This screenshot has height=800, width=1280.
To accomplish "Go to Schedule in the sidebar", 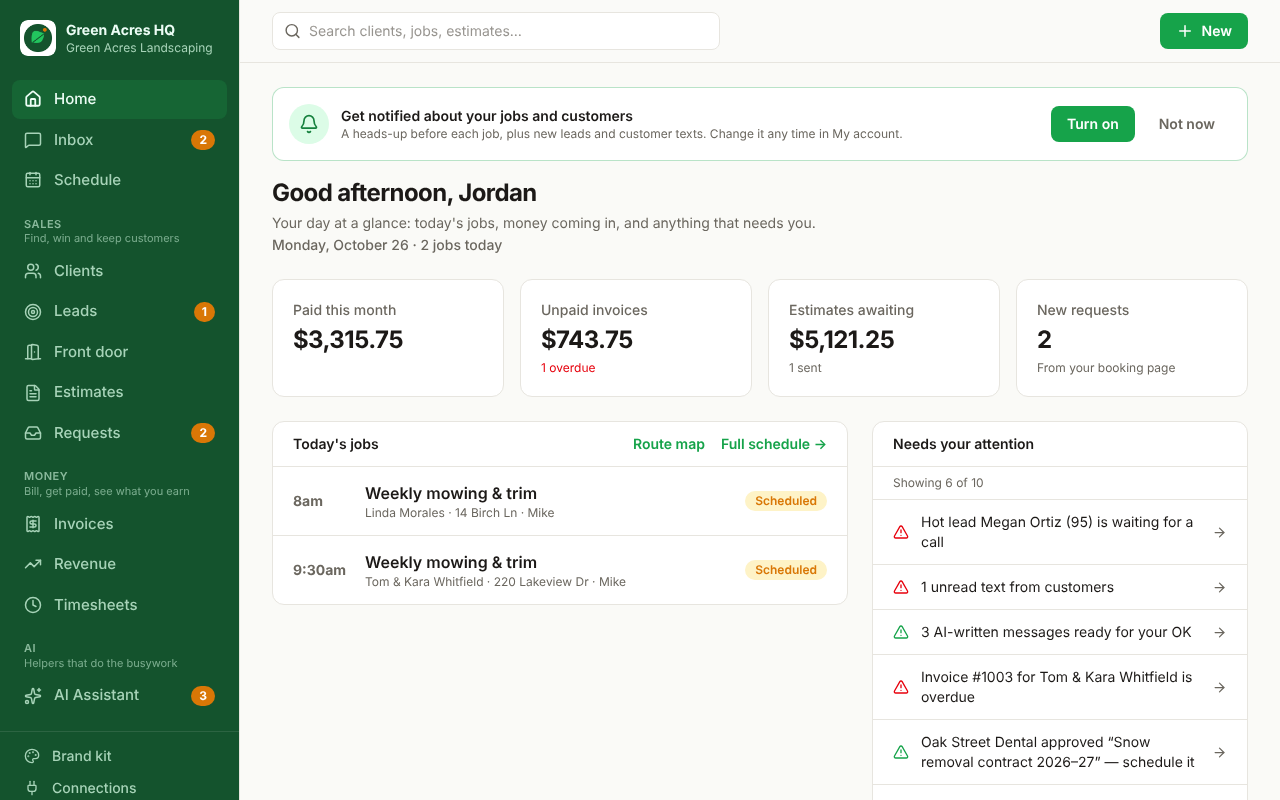I will (119, 180).
